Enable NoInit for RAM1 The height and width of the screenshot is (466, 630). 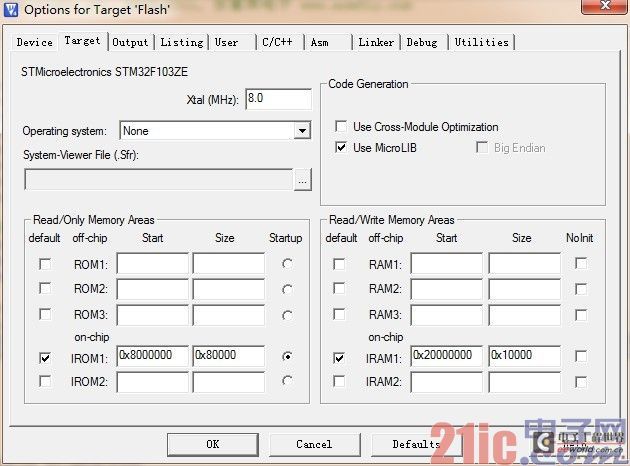pos(581,264)
